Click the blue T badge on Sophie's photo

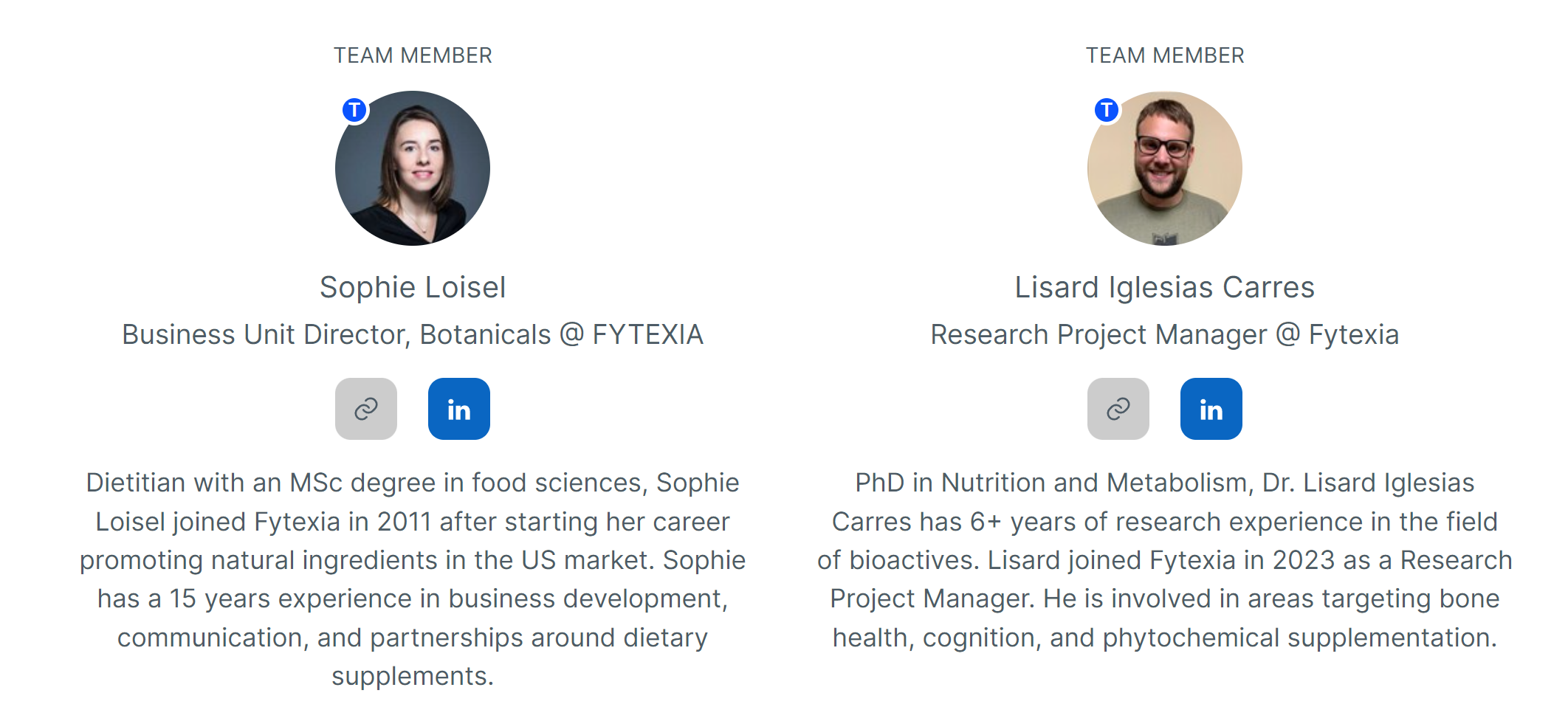pyautogui.click(x=355, y=110)
